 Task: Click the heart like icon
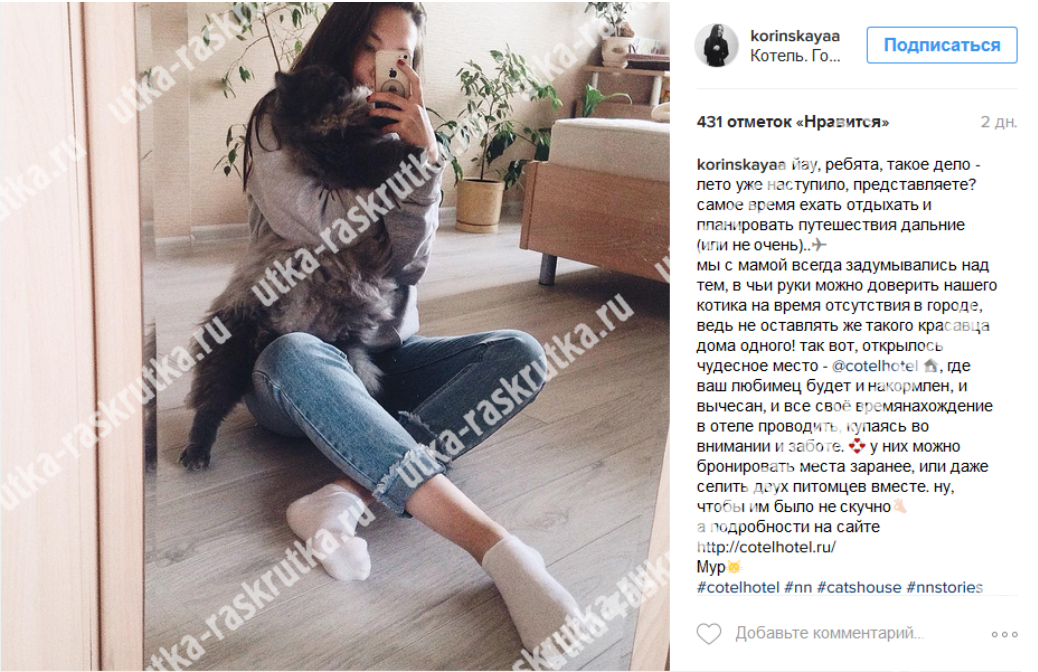[x=708, y=634]
